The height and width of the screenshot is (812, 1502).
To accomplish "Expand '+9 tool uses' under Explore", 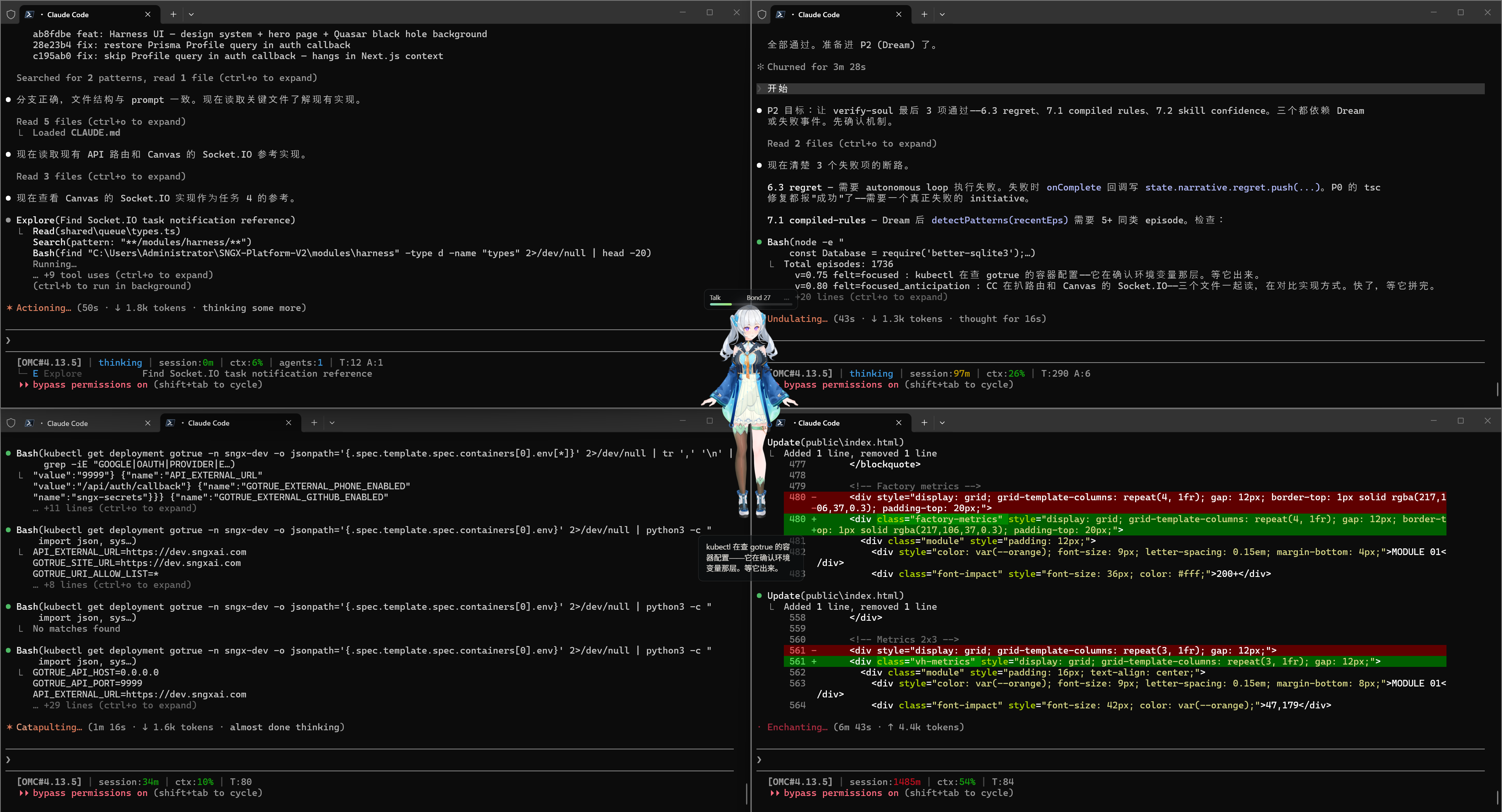I will 123,275.
